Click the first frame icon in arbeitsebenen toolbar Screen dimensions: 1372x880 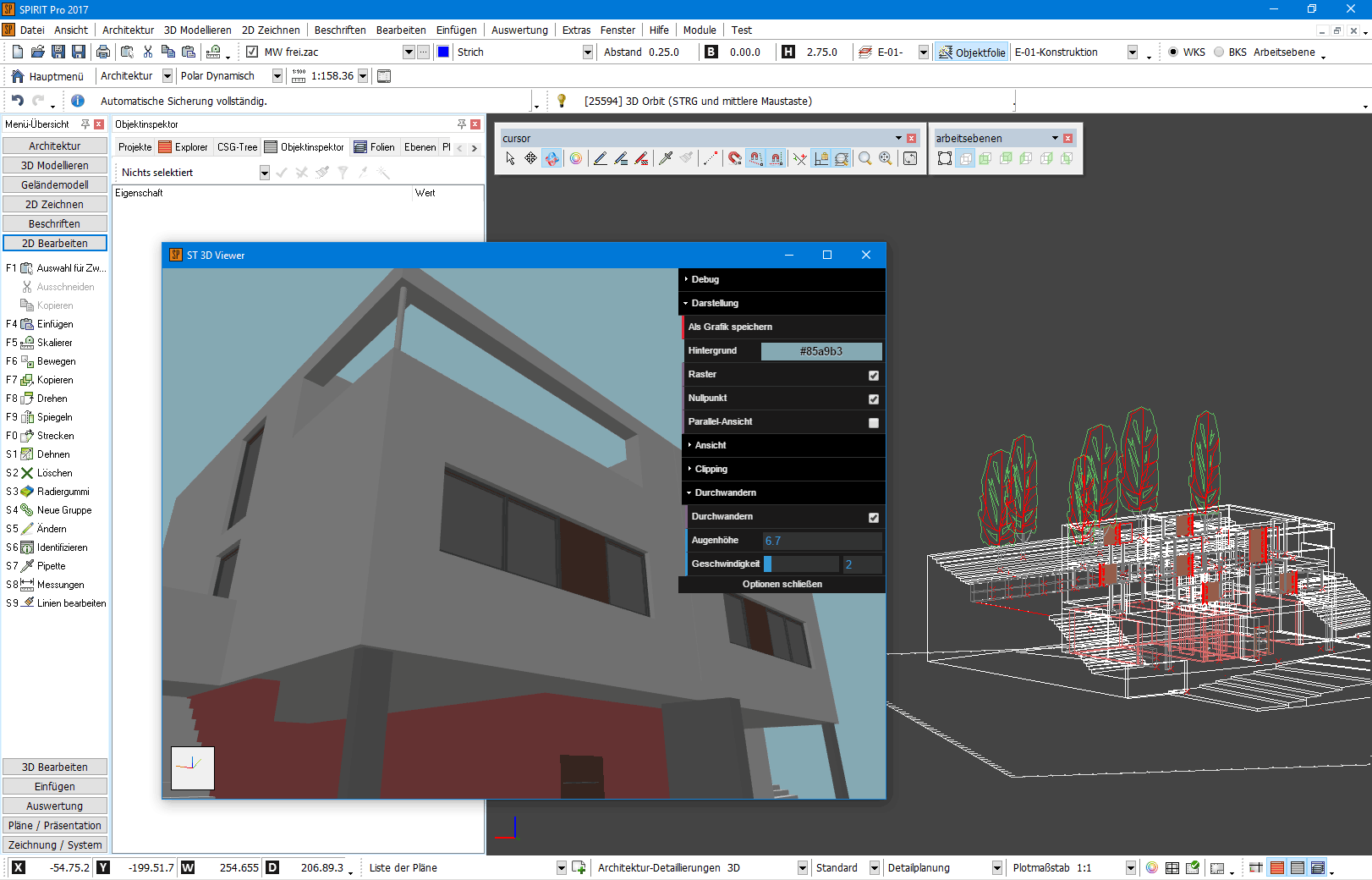pyautogui.click(x=945, y=158)
